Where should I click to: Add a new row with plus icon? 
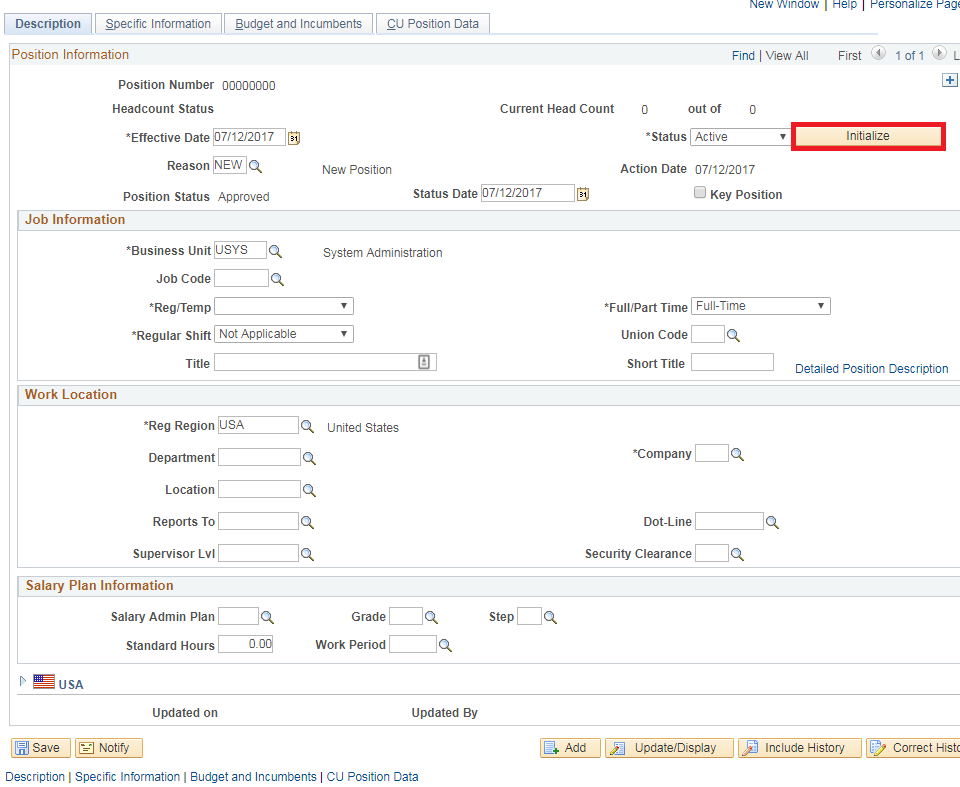pyautogui.click(x=950, y=80)
